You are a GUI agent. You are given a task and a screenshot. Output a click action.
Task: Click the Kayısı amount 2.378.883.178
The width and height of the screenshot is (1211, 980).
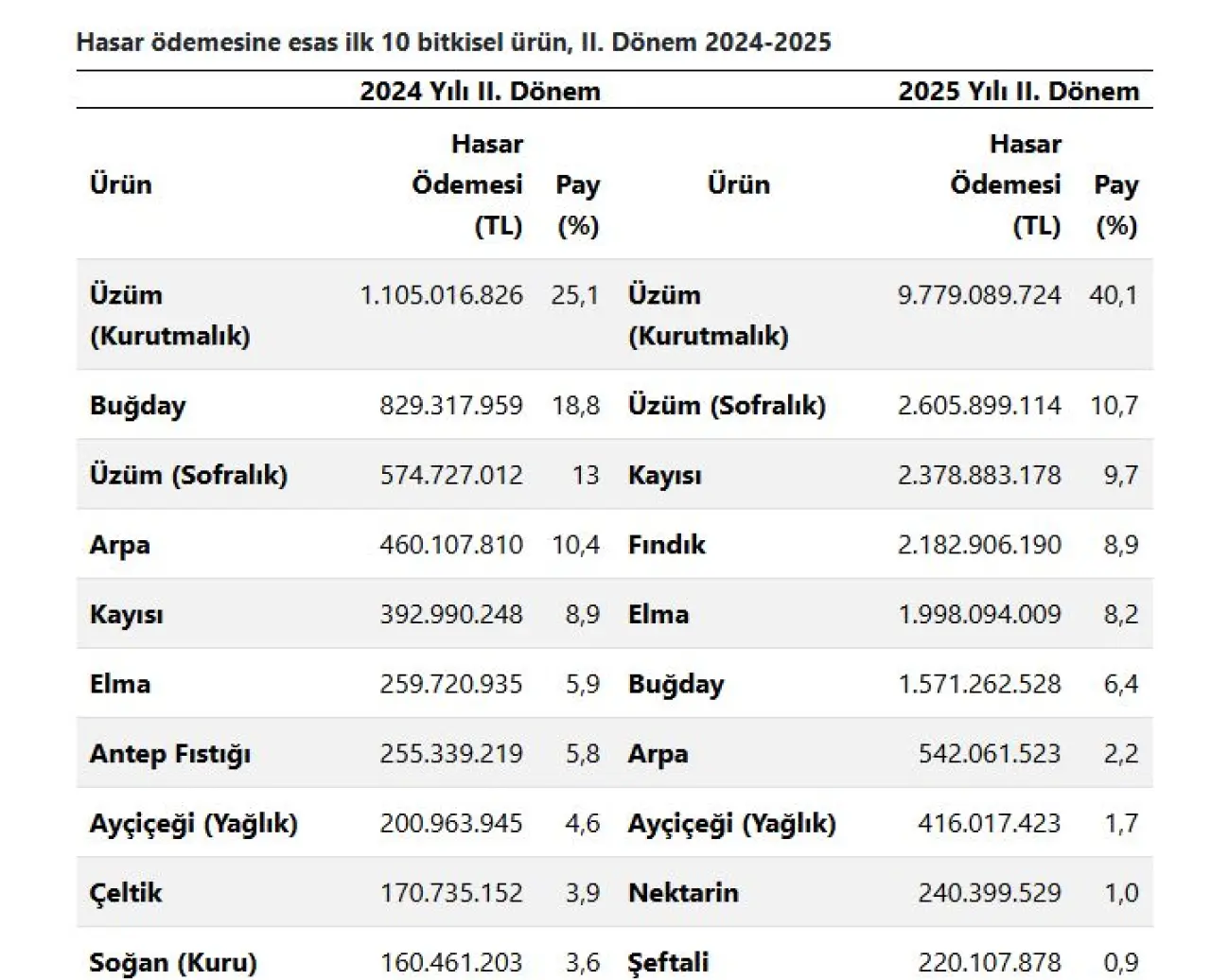979,475
